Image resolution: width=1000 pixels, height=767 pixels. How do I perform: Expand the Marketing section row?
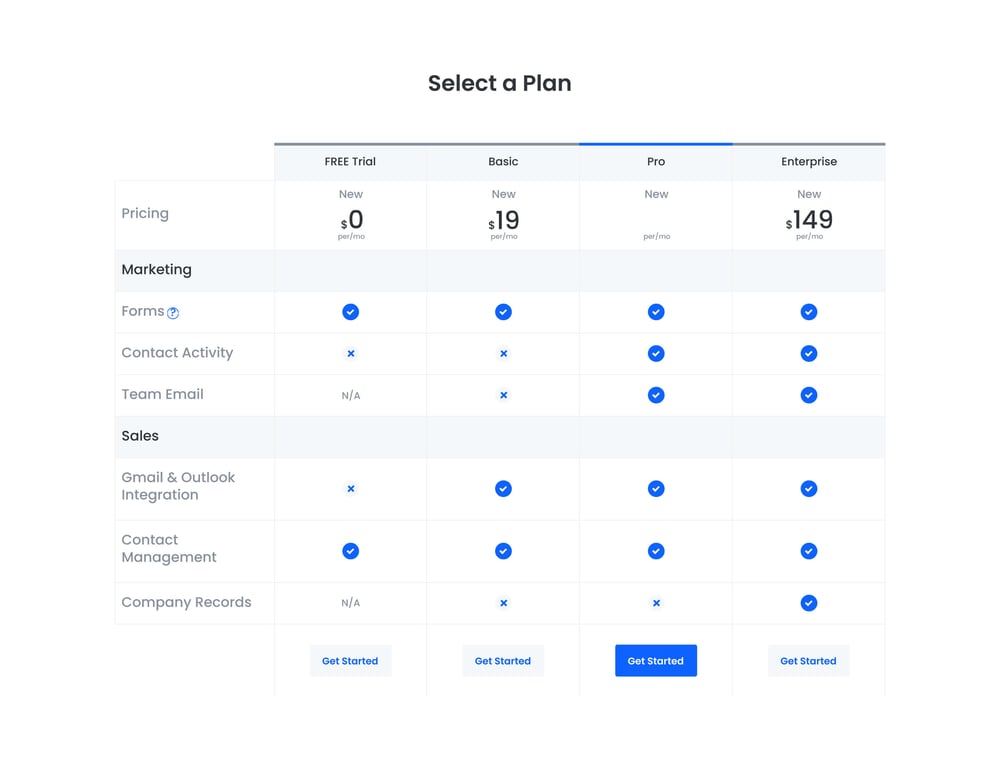tap(157, 270)
